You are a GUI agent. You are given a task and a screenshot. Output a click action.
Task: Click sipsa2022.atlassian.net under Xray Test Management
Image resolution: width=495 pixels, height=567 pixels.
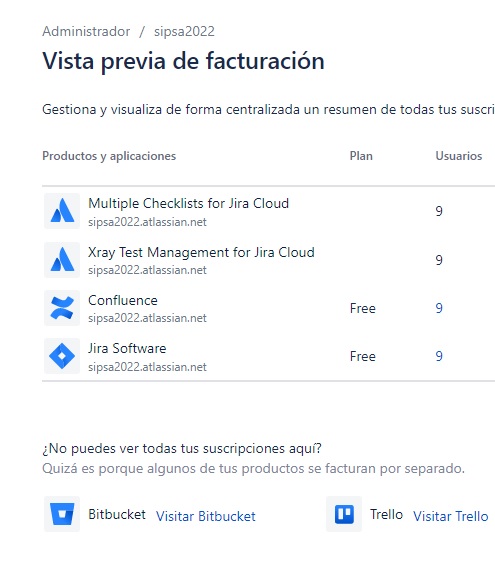coord(148,270)
